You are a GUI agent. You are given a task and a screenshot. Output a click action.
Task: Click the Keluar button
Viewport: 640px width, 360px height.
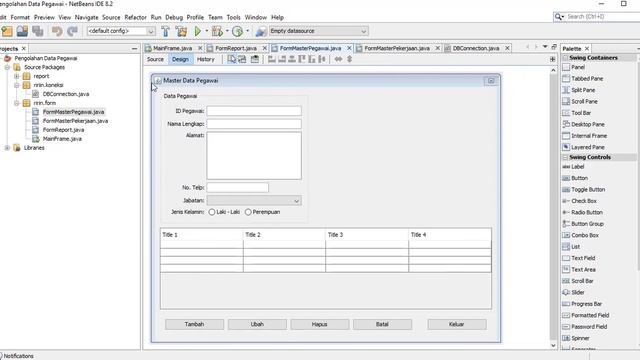pyautogui.click(x=457, y=324)
